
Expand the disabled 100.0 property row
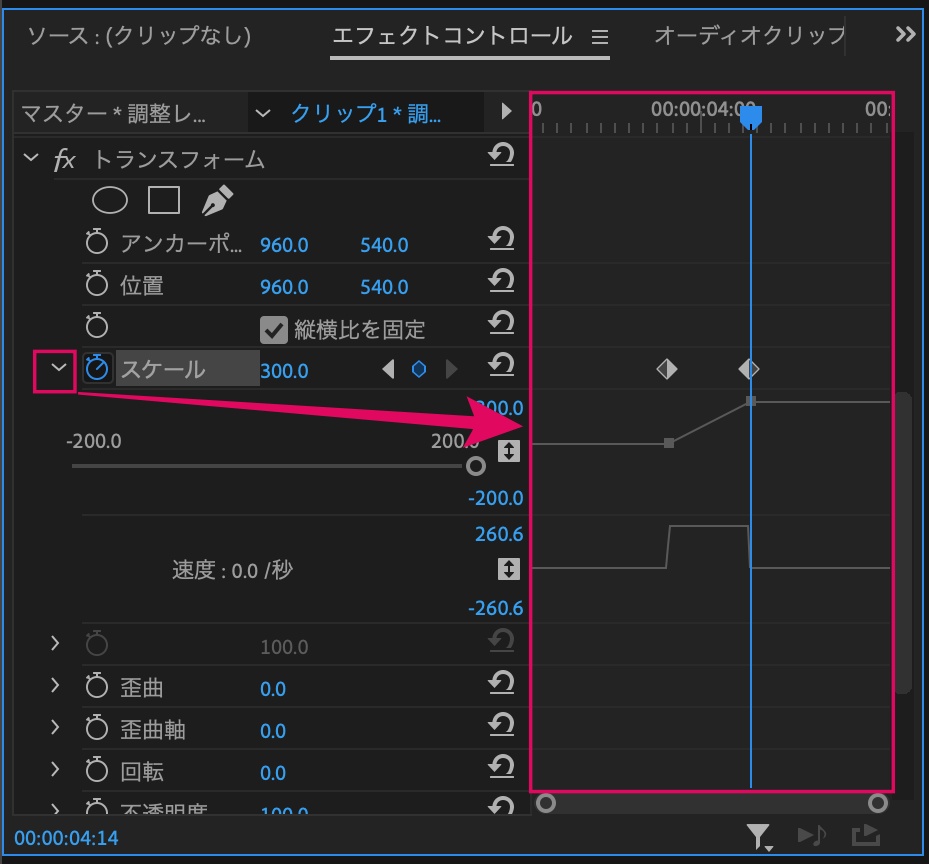coord(55,643)
